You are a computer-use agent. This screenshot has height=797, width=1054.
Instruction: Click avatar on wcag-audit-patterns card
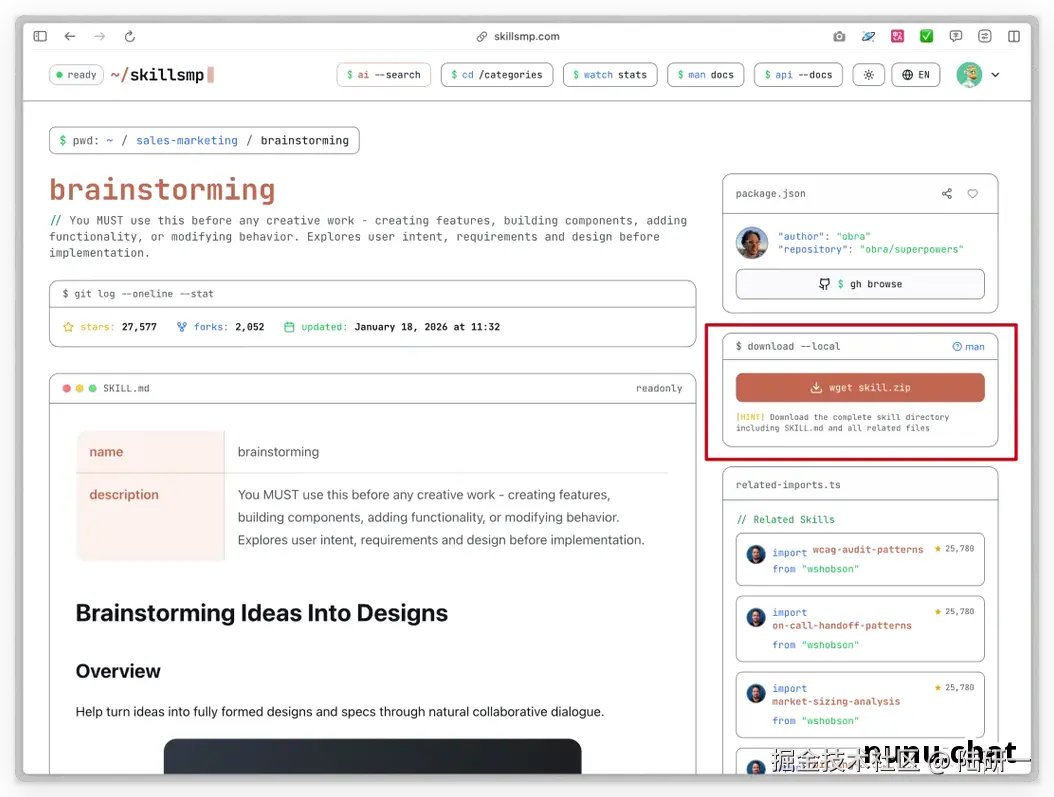[756, 554]
